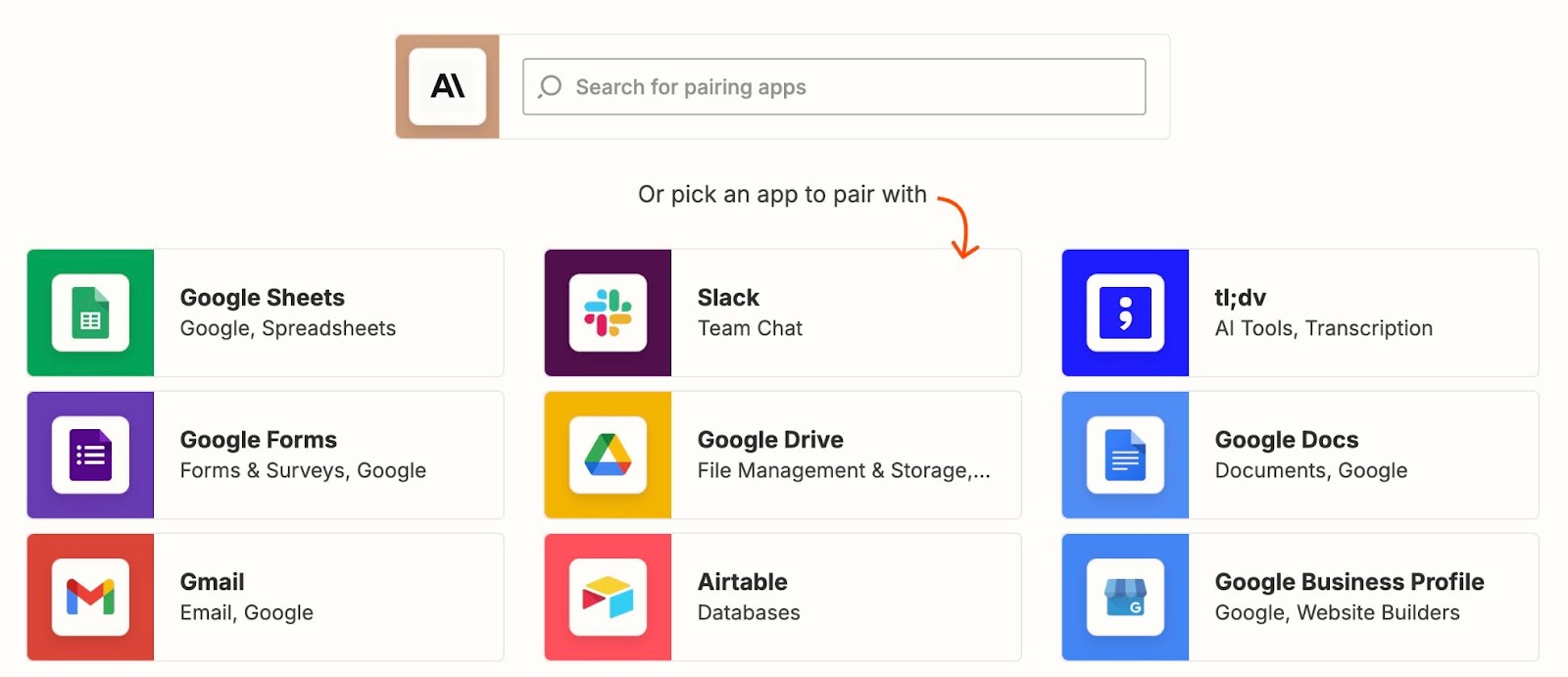Viewport: 1568px width, 677px height.
Task: Choose the tl;dv app title
Action: point(1241,298)
